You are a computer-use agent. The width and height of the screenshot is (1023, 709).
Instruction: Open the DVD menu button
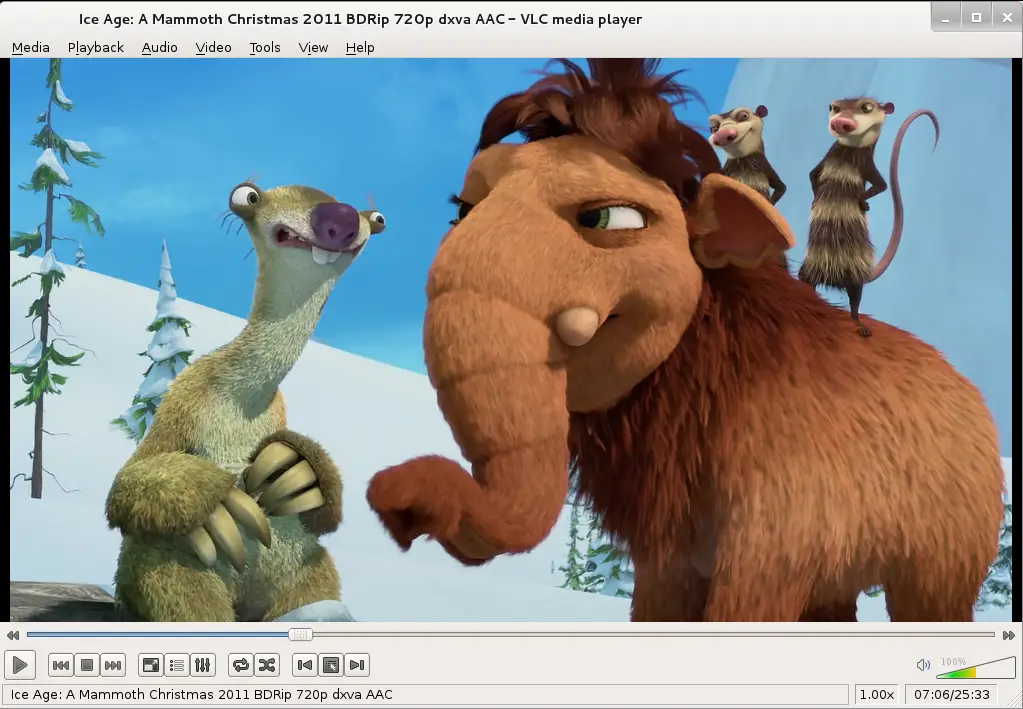pos(331,665)
